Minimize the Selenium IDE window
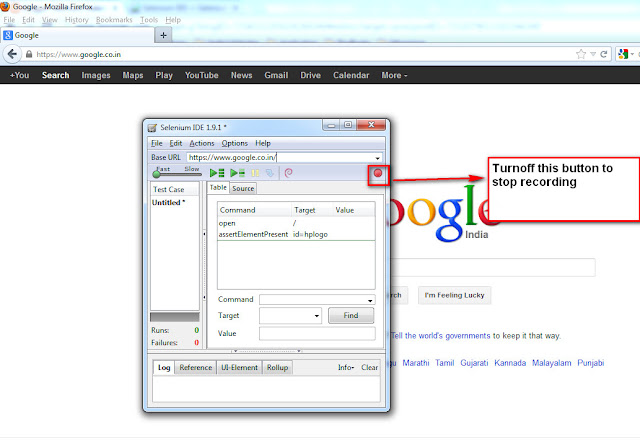 pyautogui.click(x=331, y=125)
